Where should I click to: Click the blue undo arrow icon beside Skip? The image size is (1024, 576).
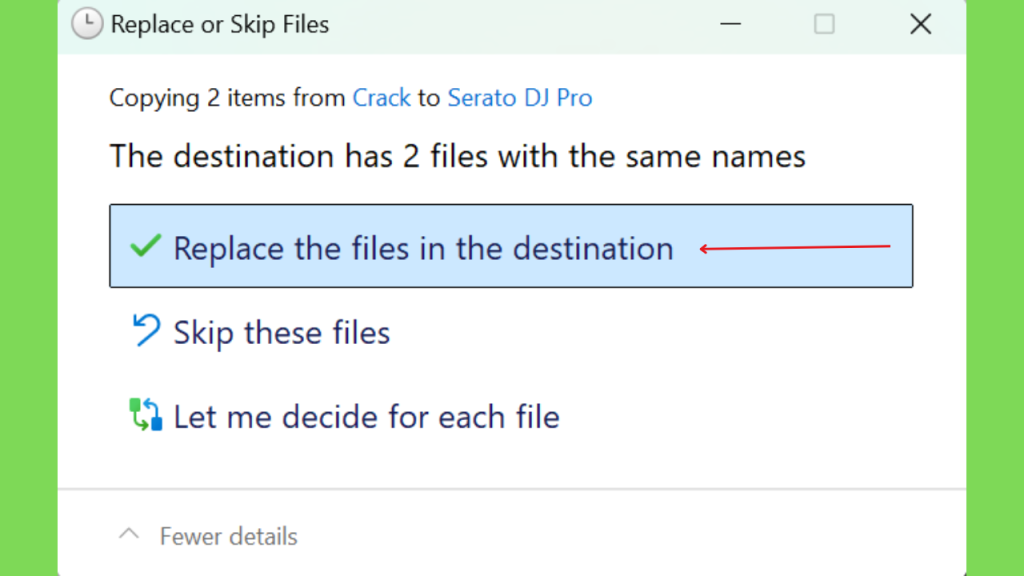146,330
